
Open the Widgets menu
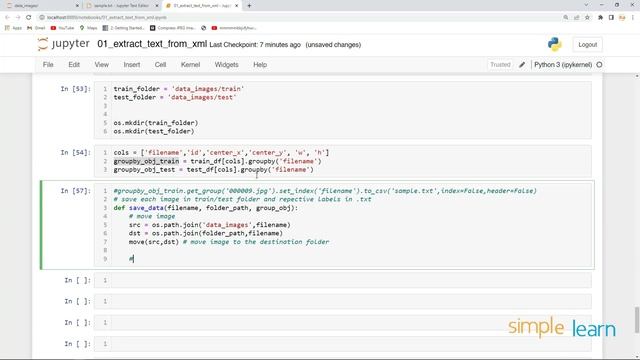pos(227,65)
